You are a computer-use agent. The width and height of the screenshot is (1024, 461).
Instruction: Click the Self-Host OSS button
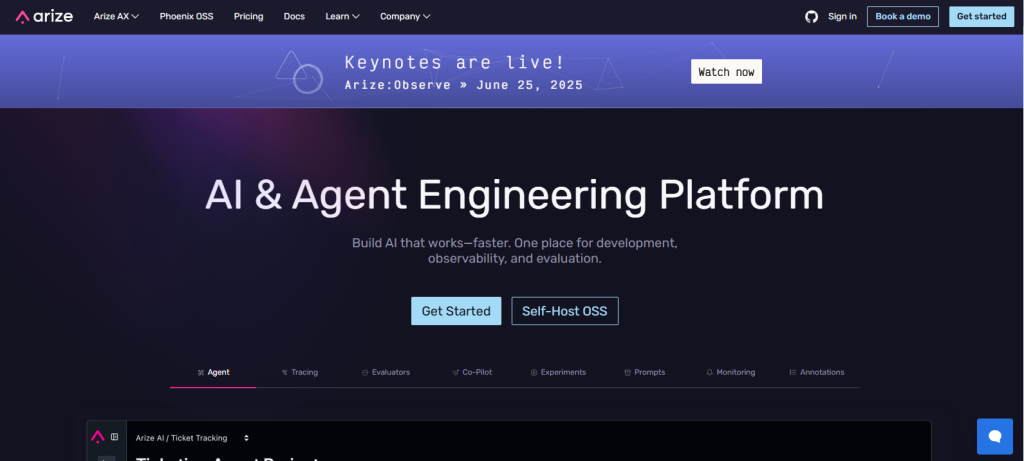tap(565, 311)
